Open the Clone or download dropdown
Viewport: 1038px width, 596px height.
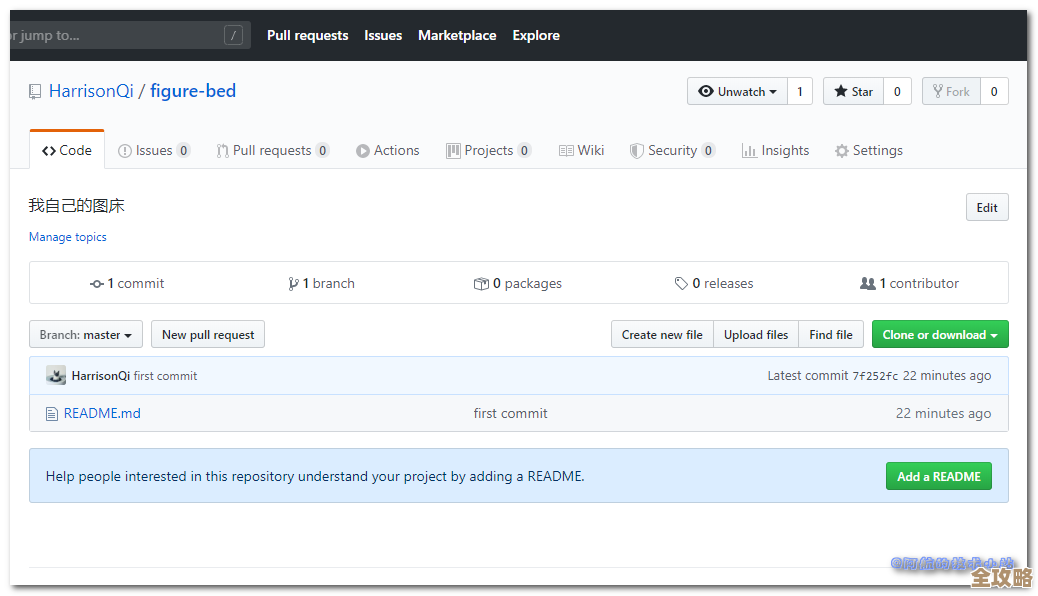pyautogui.click(x=939, y=335)
